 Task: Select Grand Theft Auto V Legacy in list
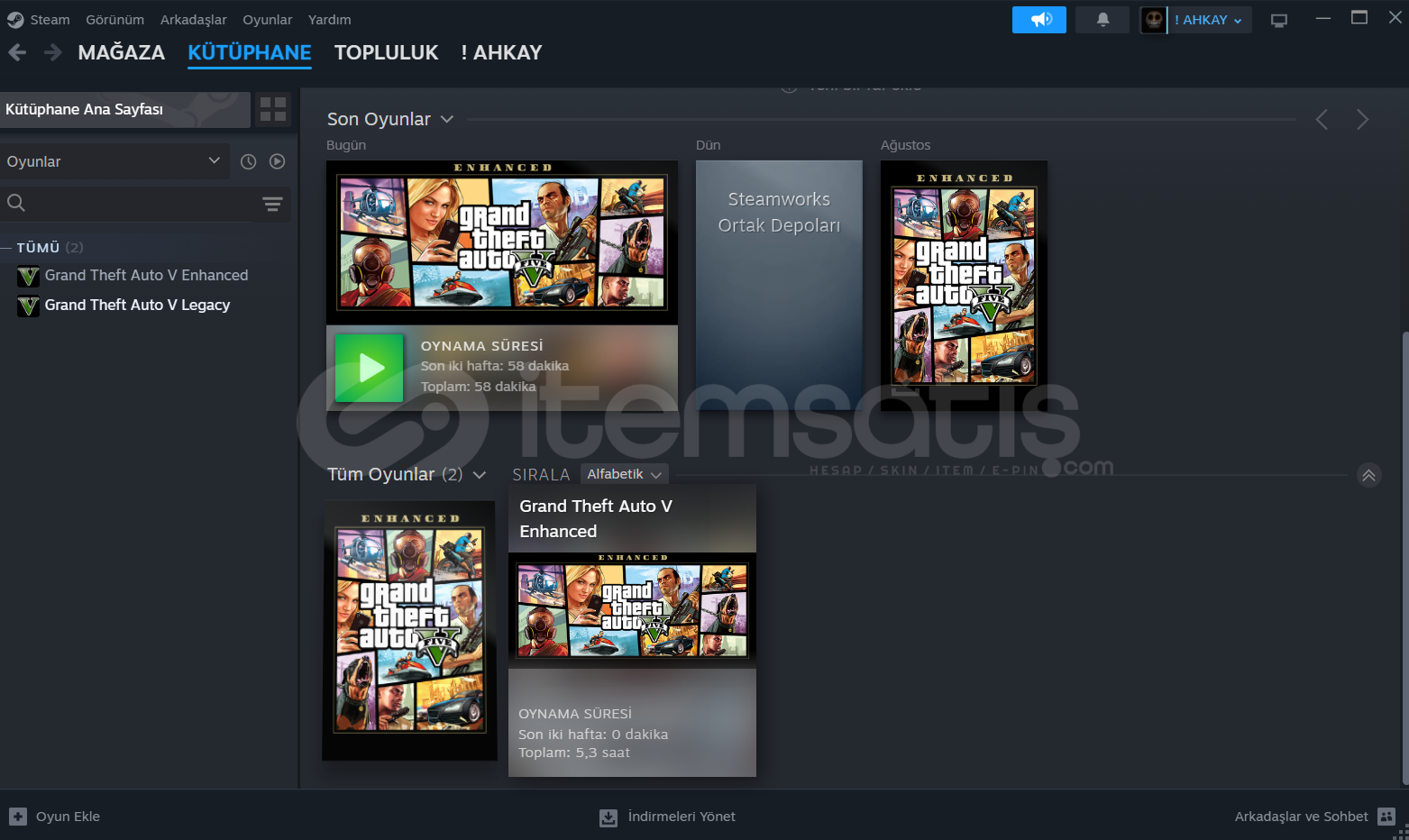[137, 305]
